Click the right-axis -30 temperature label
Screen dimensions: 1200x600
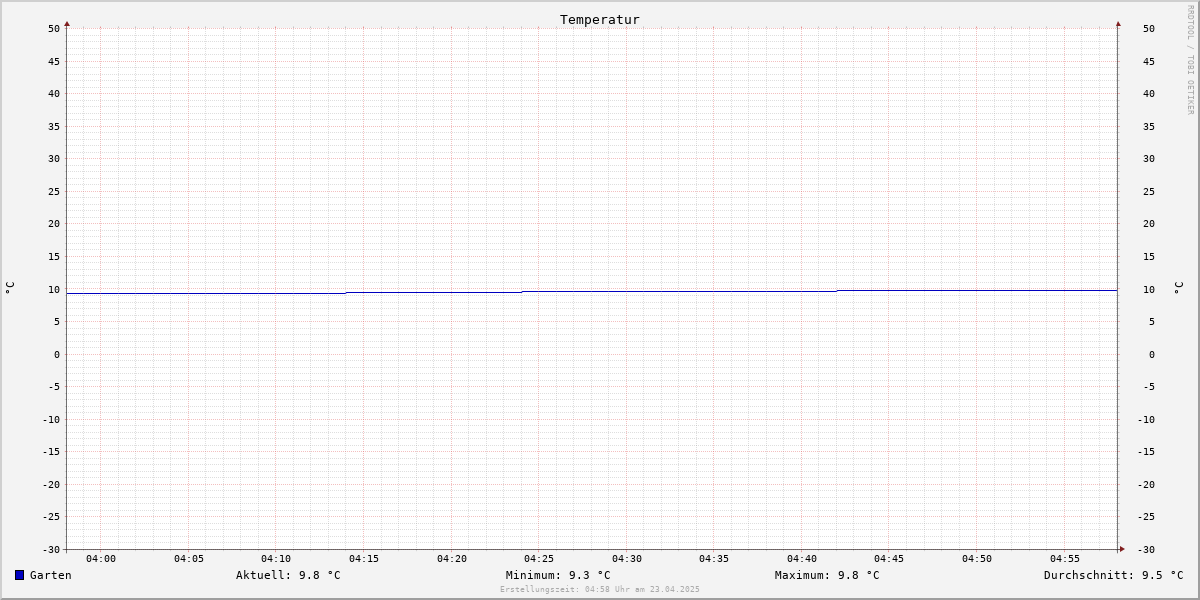tap(1146, 549)
